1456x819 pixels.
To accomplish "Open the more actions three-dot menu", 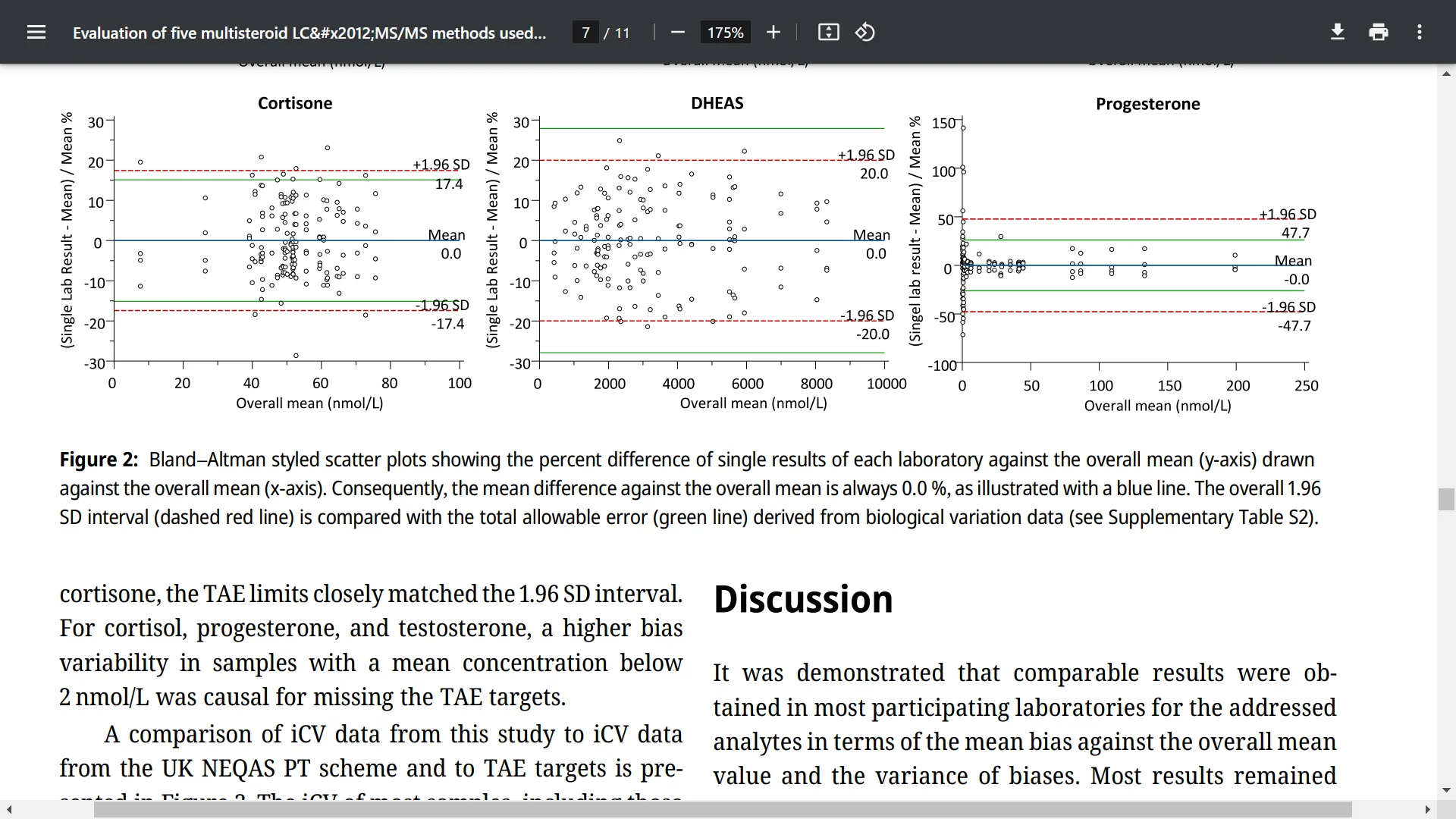I will (1420, 33).
